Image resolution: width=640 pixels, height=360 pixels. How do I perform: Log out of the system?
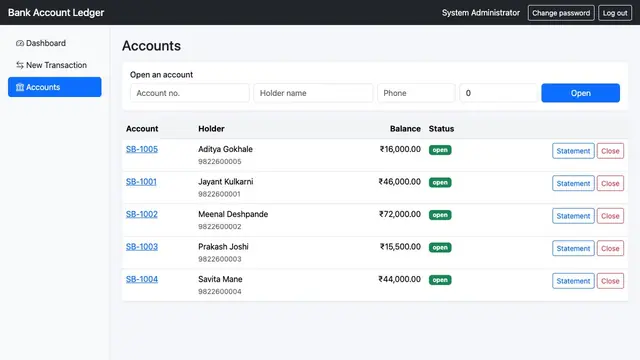tap(615, 13)
